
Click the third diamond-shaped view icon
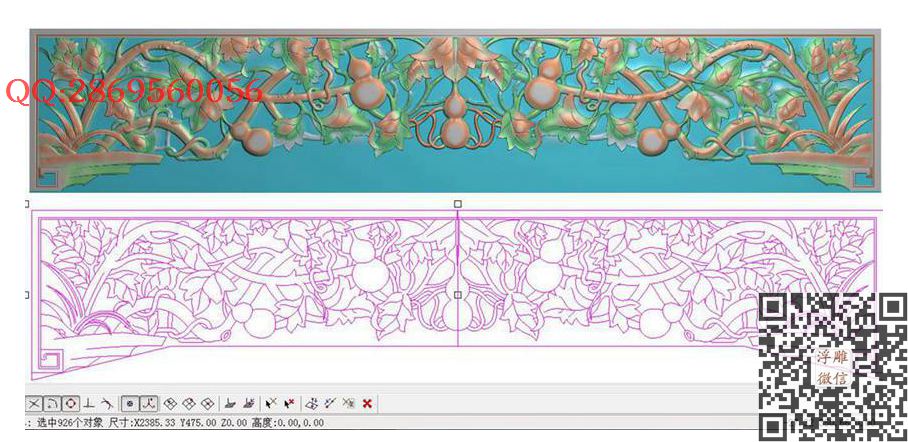coord(207,403)
